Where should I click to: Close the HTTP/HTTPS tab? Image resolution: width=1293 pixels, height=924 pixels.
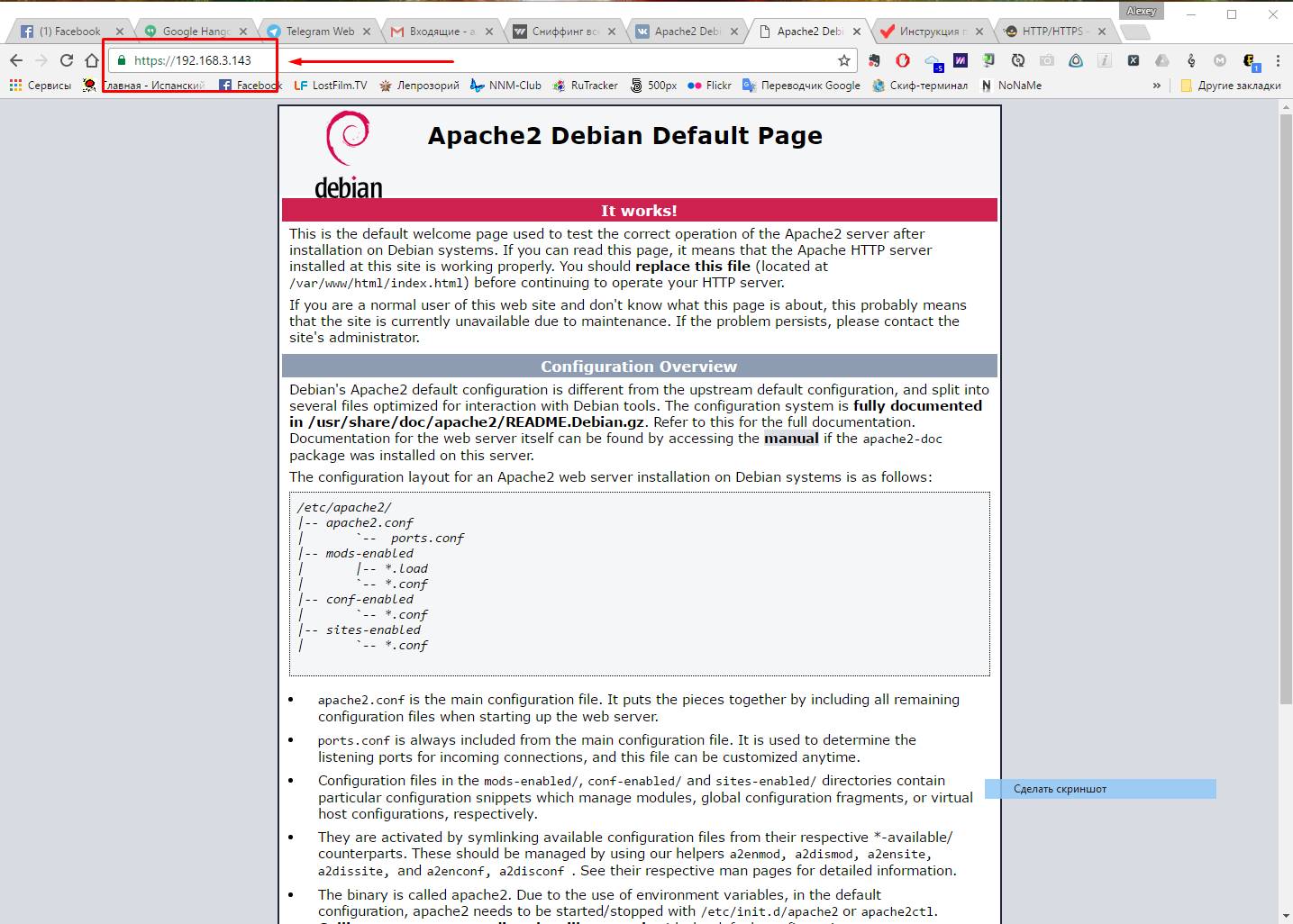coord(1102,32)
